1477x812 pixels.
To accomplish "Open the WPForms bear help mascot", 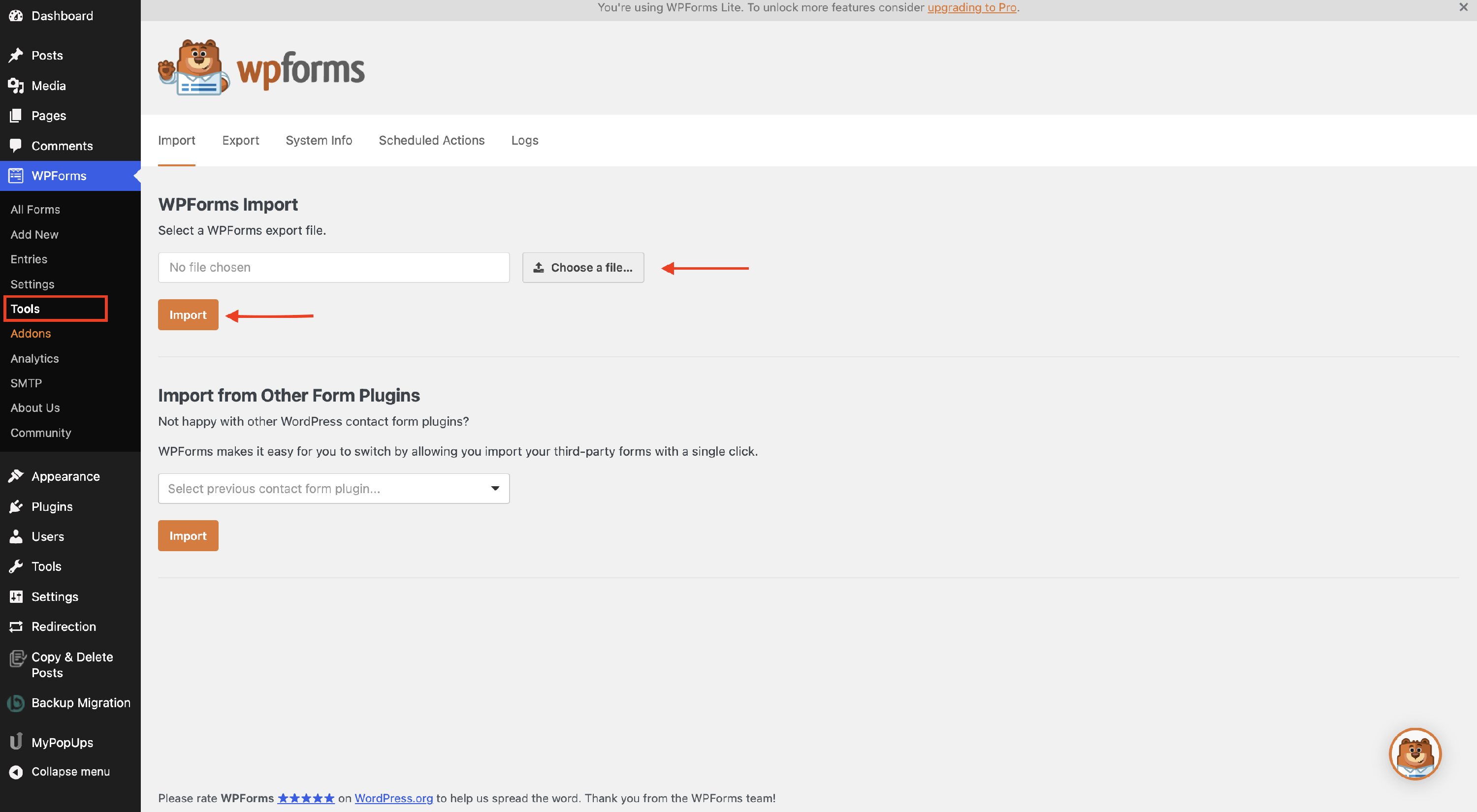I will click(1414, 754).
